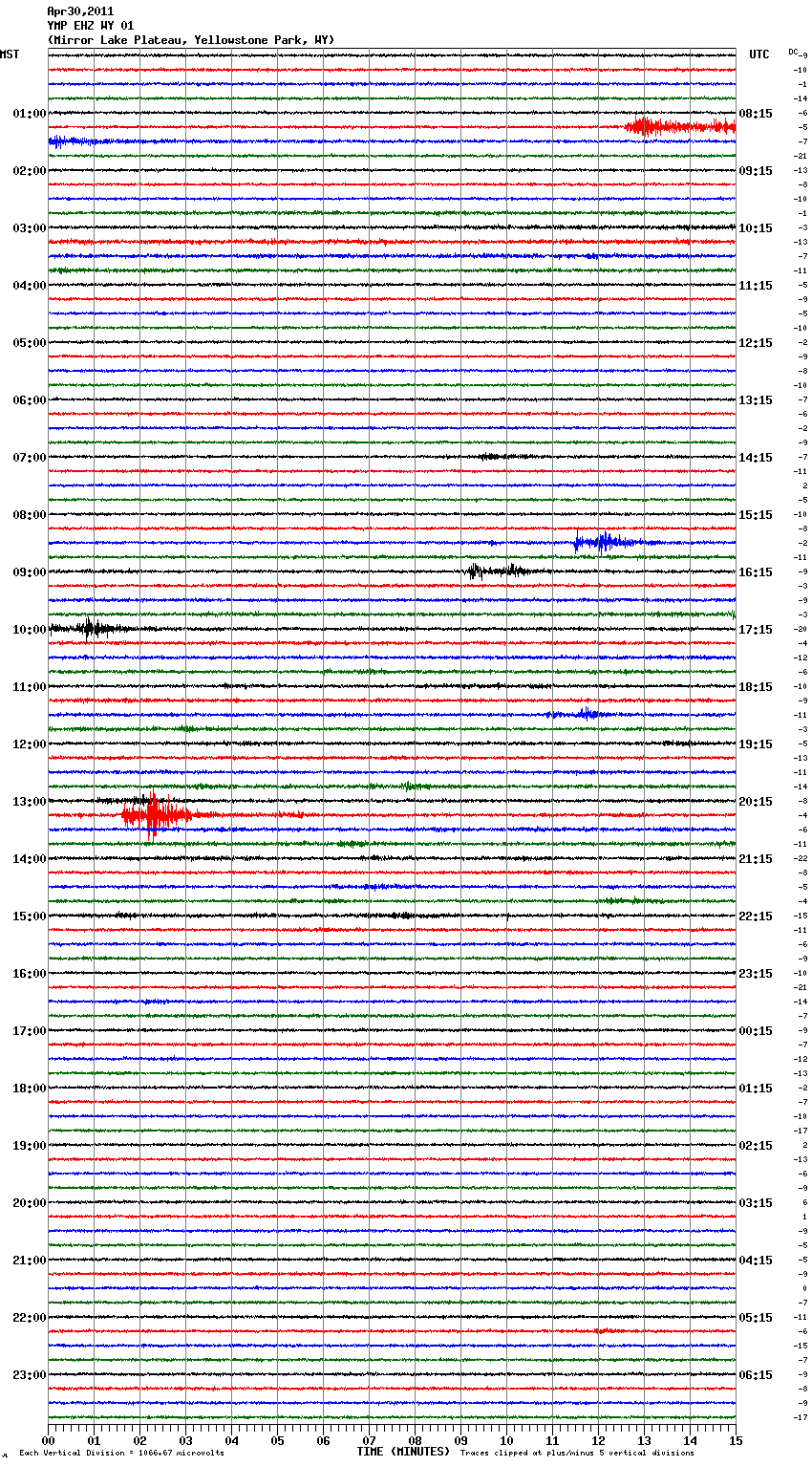Image resolution: width=812 pixels, height=1466 pixels.
Task: Click the black seismic burst on the 10:00 MST trace
Action: click(91, 628)
